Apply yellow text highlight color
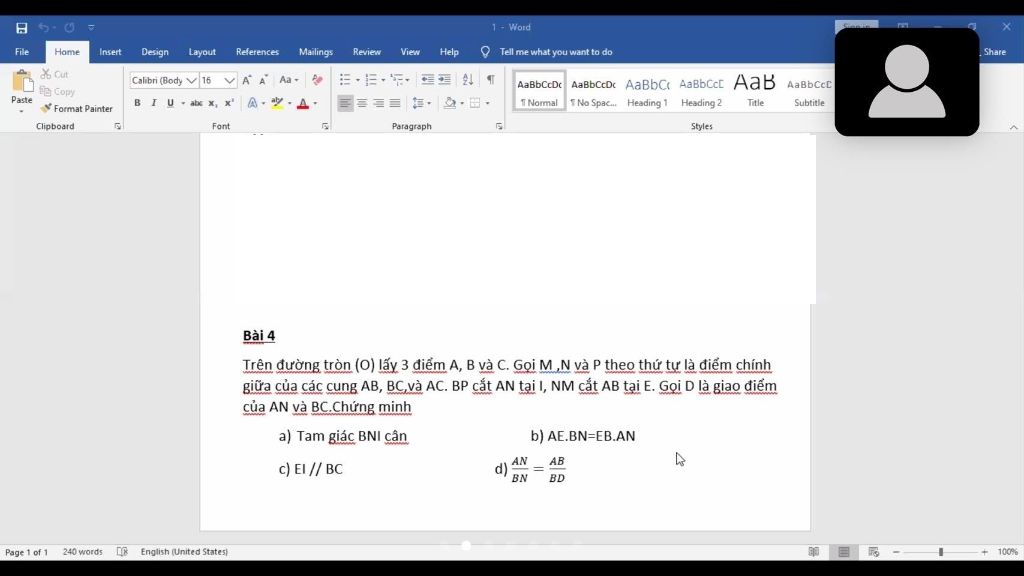This screenshot has height=576, width=1024. click(x=278, y=103)
